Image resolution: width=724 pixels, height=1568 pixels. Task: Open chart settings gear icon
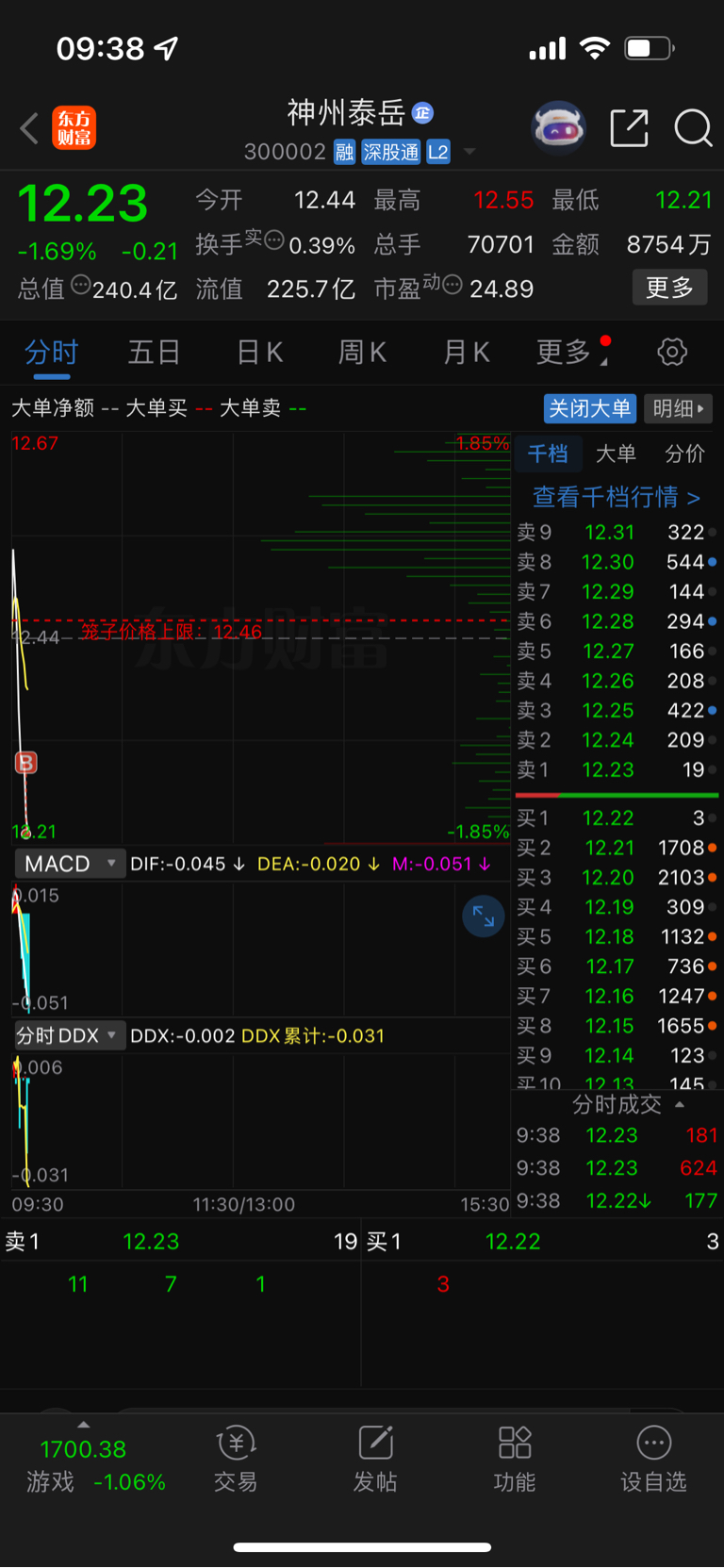(x=672, y=353)
